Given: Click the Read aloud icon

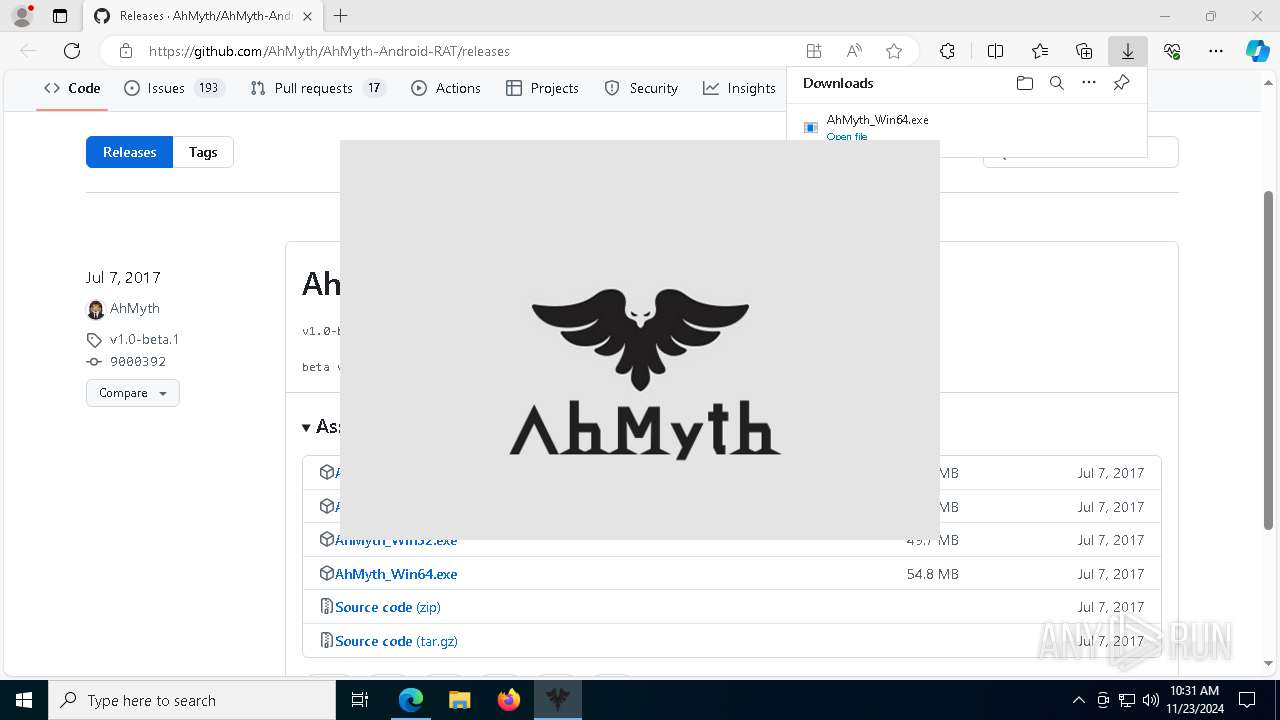Looking at the screenshot, I should click(x=854, y=51).
